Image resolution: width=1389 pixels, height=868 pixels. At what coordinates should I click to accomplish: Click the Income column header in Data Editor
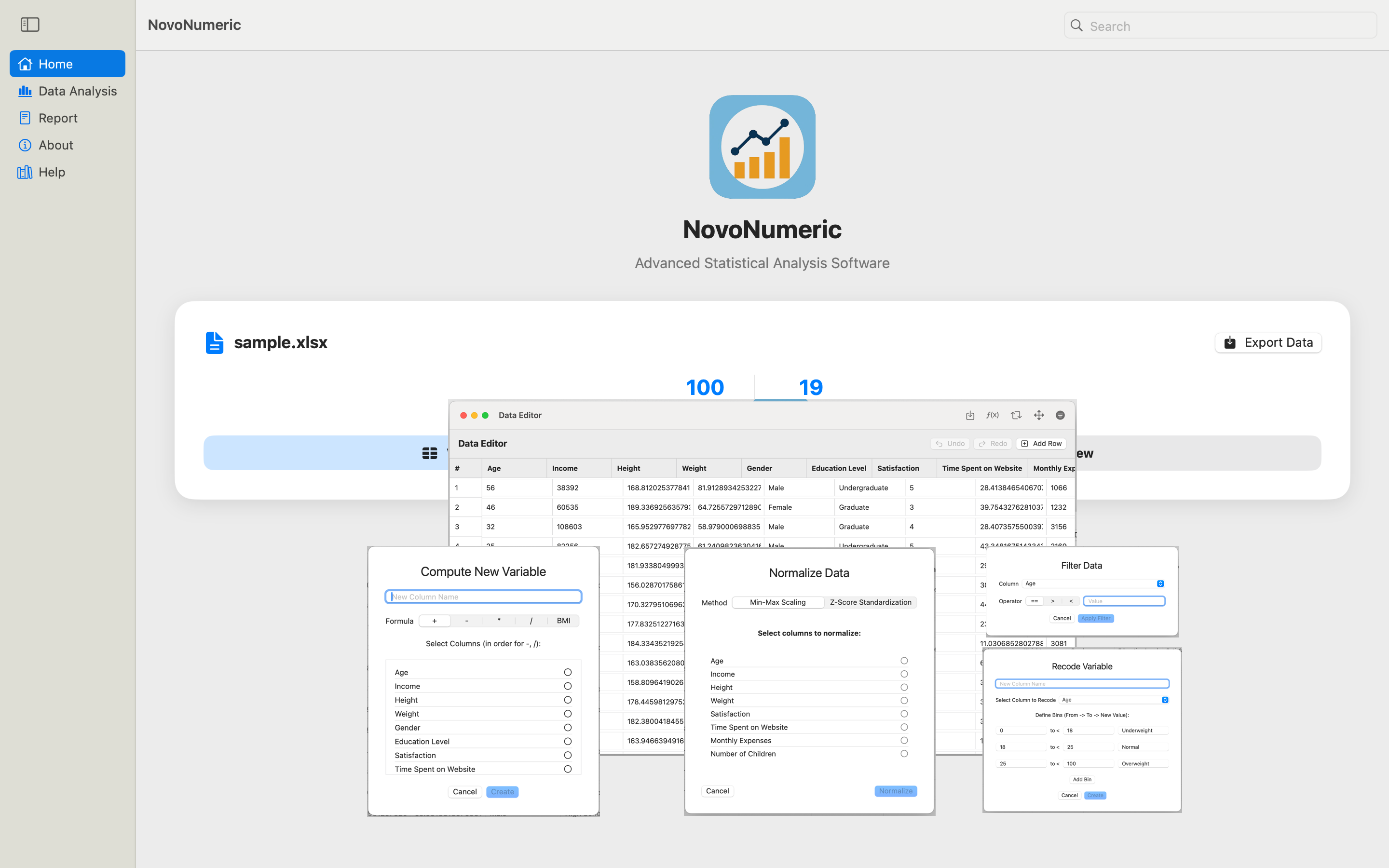click(x=579, y=468)
